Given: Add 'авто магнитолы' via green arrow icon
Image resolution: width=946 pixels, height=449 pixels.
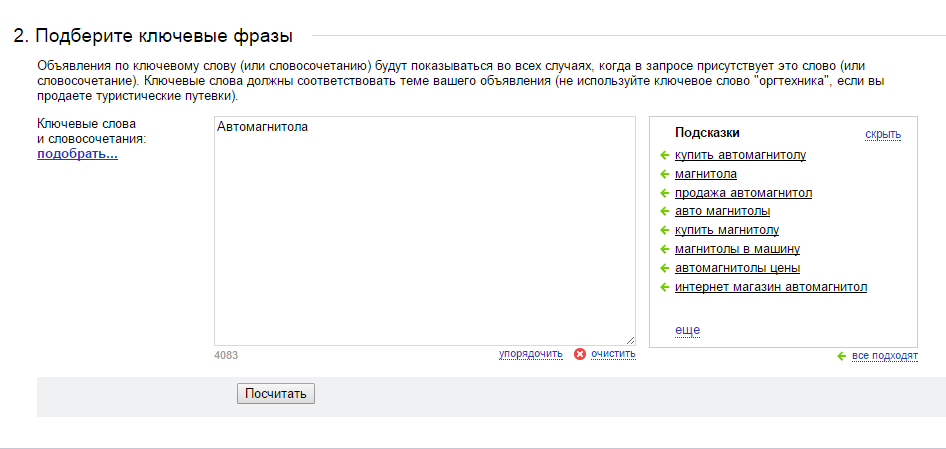Looking at the screenshot, I should click(x=665, y=212).
